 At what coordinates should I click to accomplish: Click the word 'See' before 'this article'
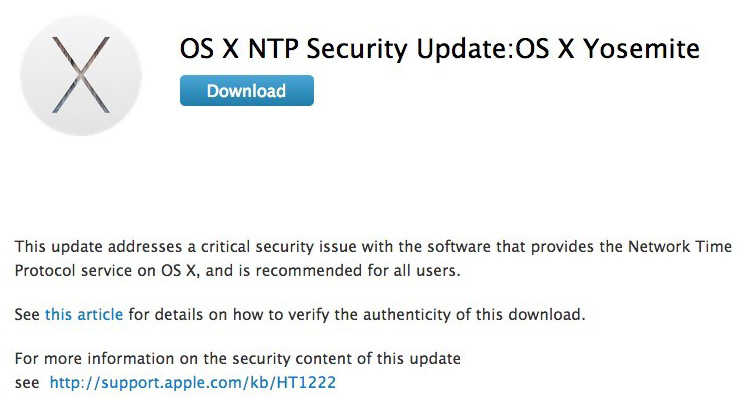point(27,314)
